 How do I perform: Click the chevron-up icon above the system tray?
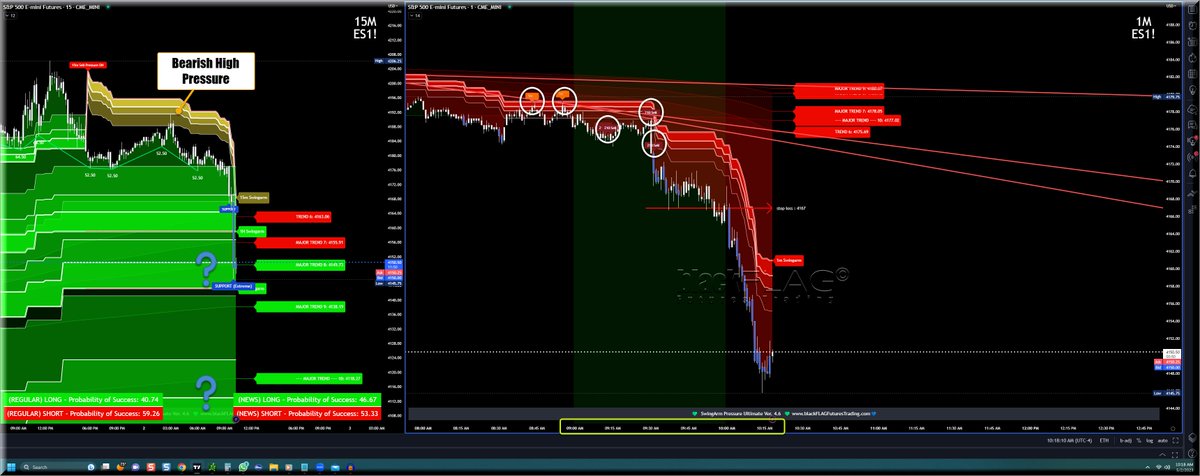click(1162, 455)
